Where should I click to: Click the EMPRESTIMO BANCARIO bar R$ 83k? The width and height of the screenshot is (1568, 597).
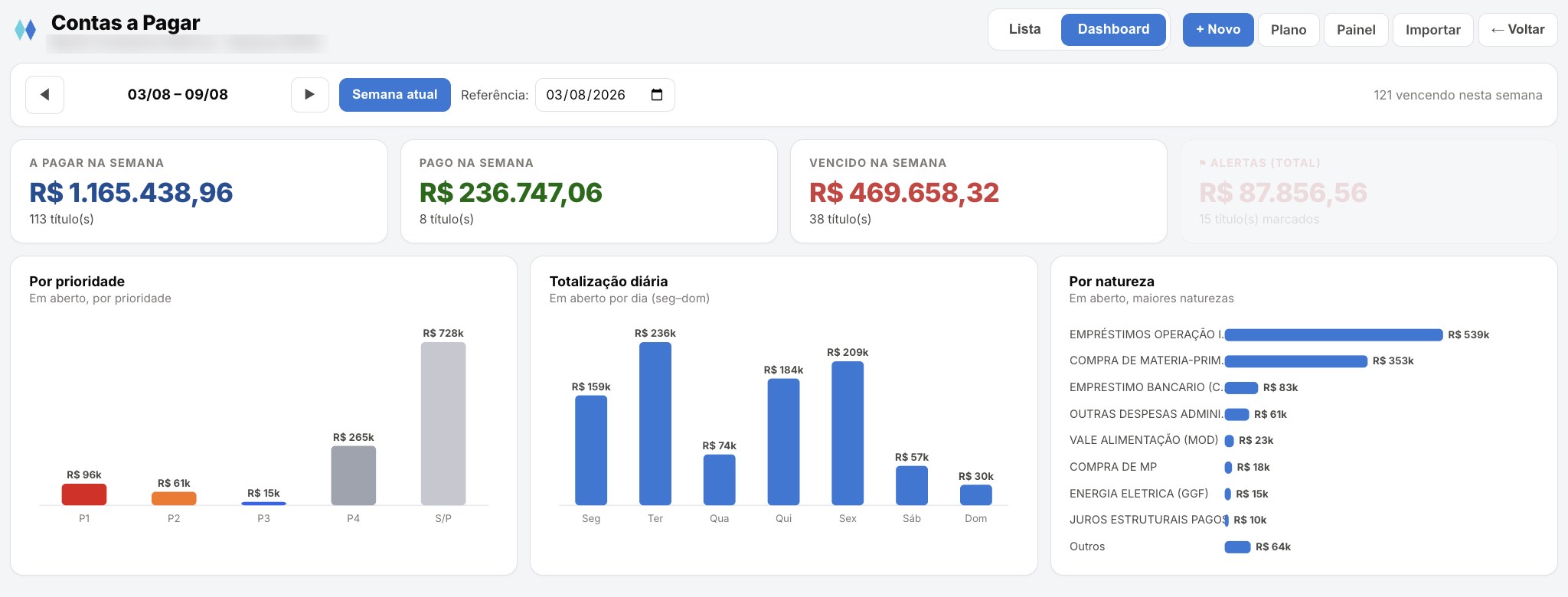coord(1241,388)
